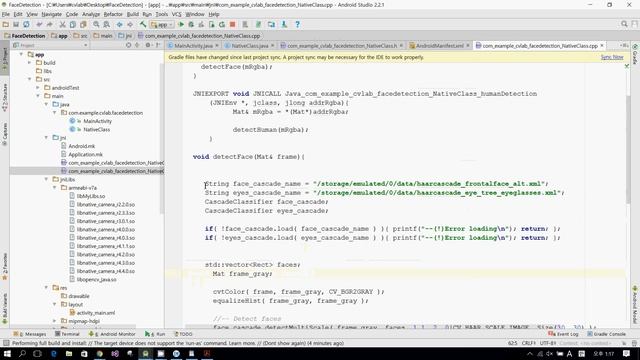Open the Gradle Console button
Image resolution: width=640 pixels, height=360 pixels.
(x=607, y=334)
